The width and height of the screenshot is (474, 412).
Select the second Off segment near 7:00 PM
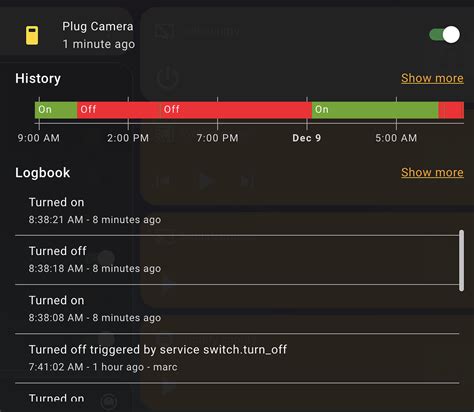point(236,110)
